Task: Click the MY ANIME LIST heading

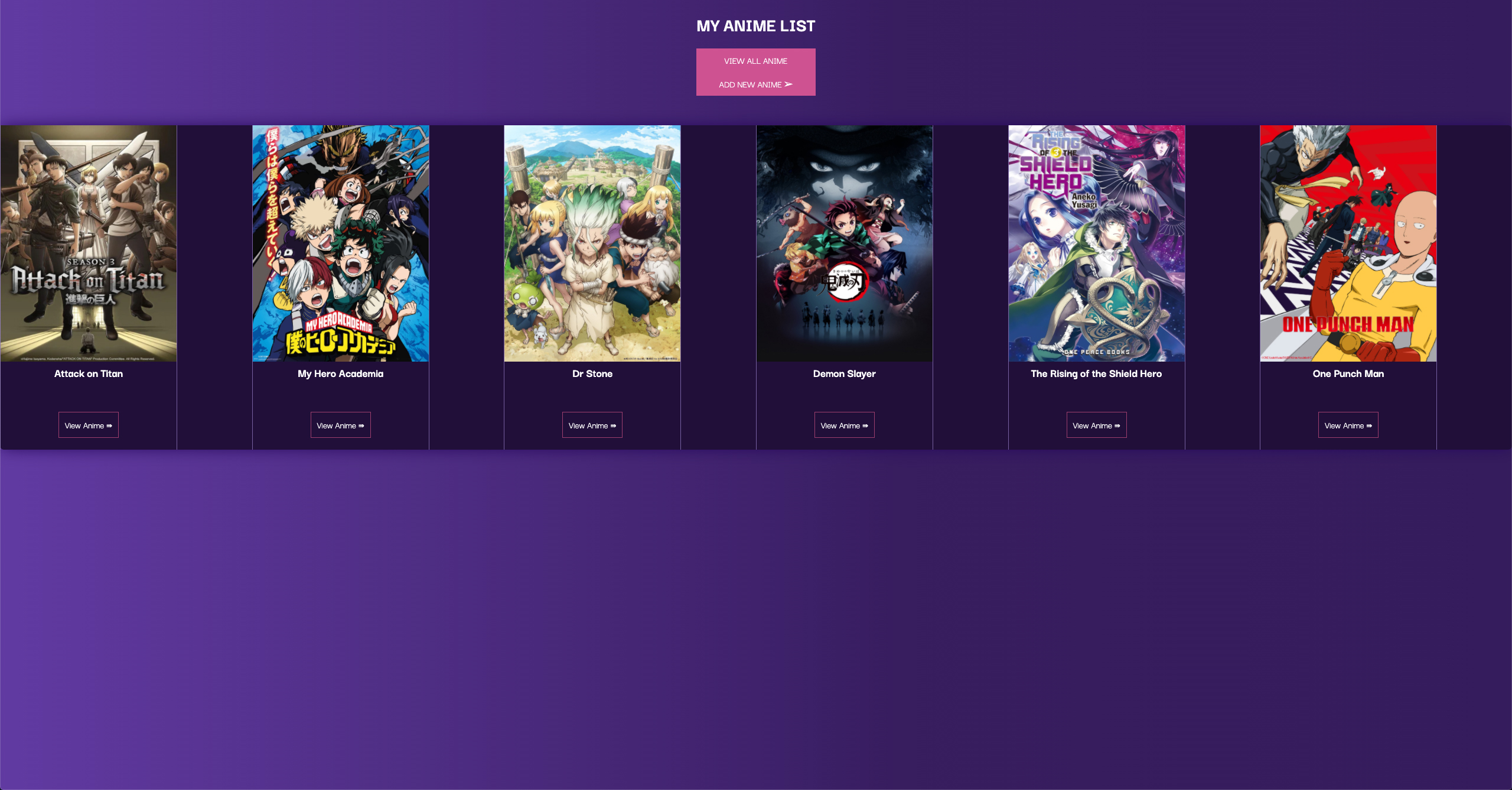Action: [x=756, y=26]
